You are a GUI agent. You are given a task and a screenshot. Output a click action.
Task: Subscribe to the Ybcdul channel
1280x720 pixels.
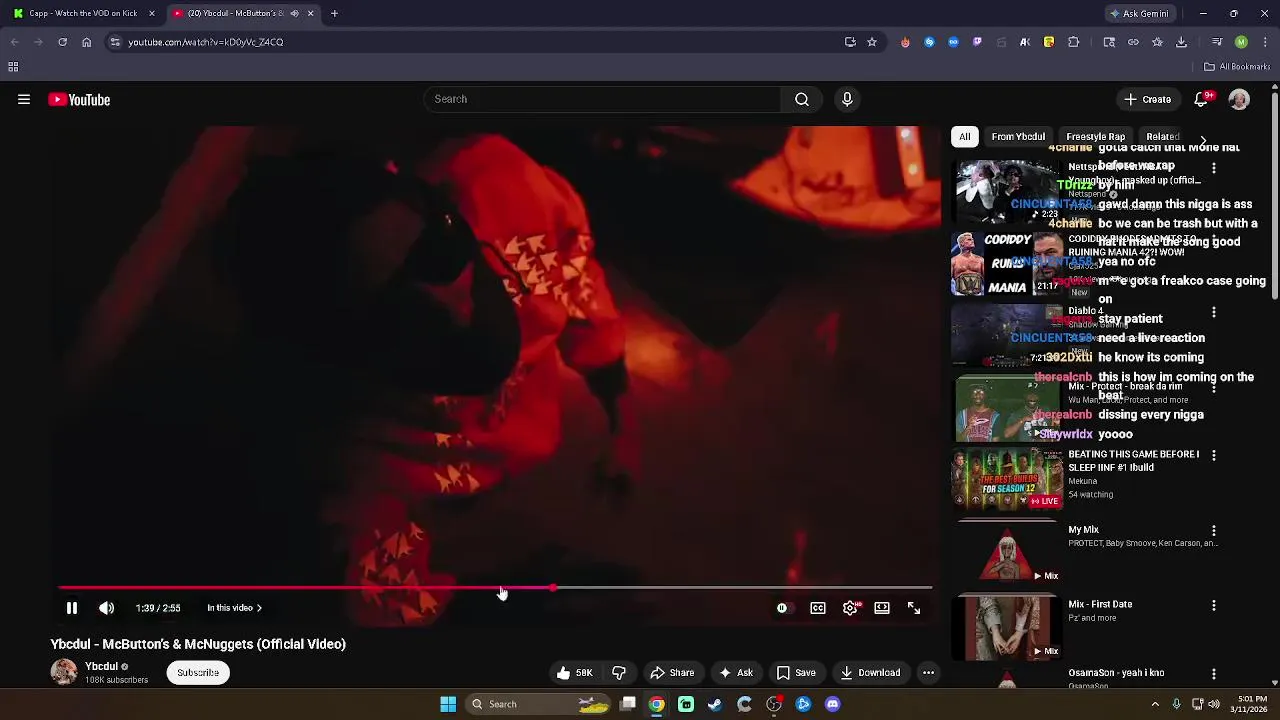point(198,673)
